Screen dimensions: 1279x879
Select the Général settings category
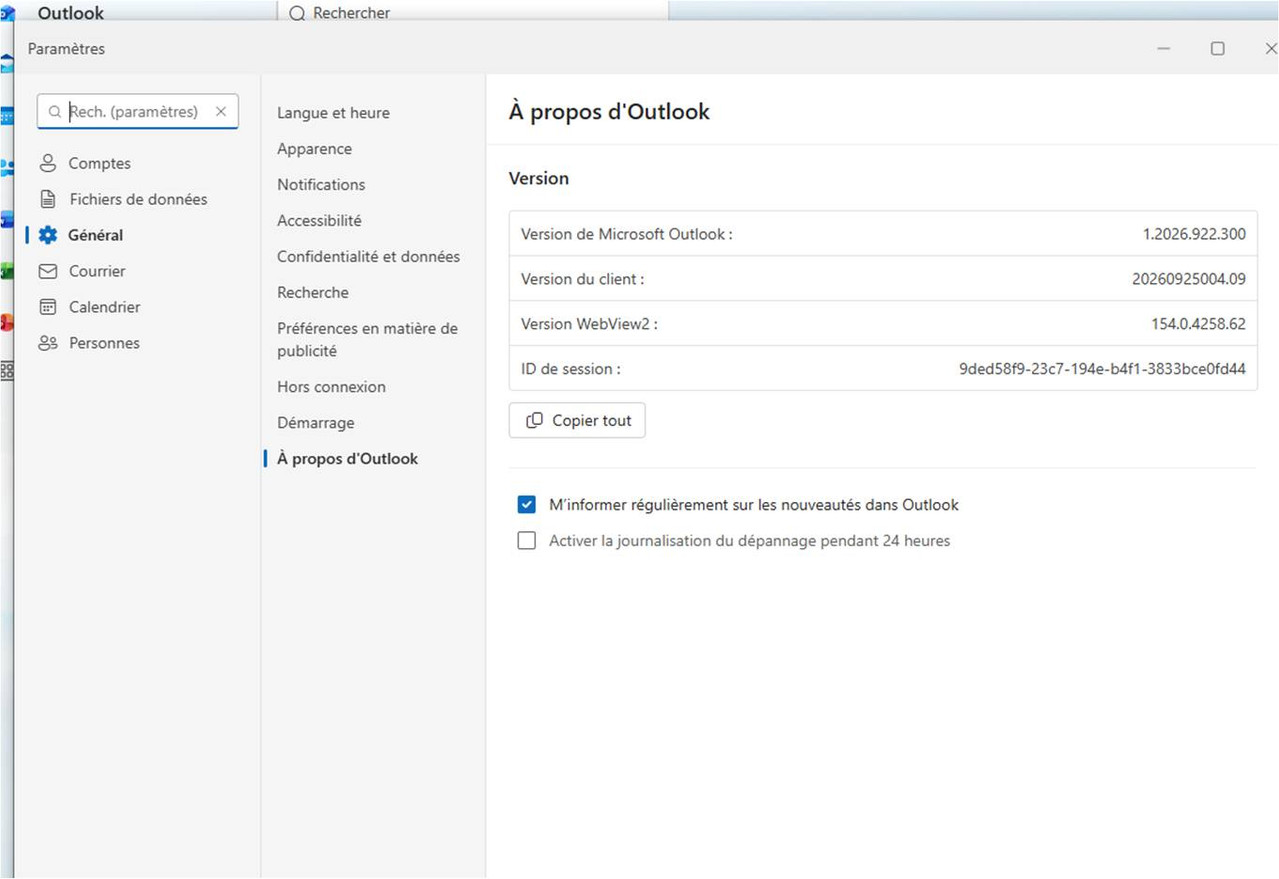pos(96,235)
